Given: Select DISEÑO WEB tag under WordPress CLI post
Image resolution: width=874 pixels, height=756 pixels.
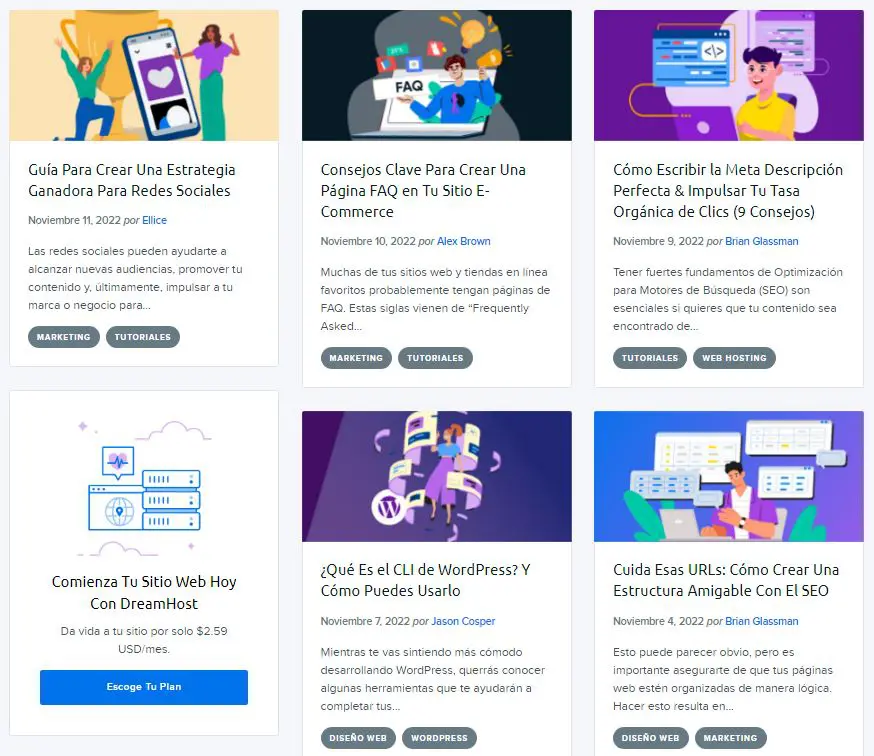Looking at the screenshot, I should 358,738.
